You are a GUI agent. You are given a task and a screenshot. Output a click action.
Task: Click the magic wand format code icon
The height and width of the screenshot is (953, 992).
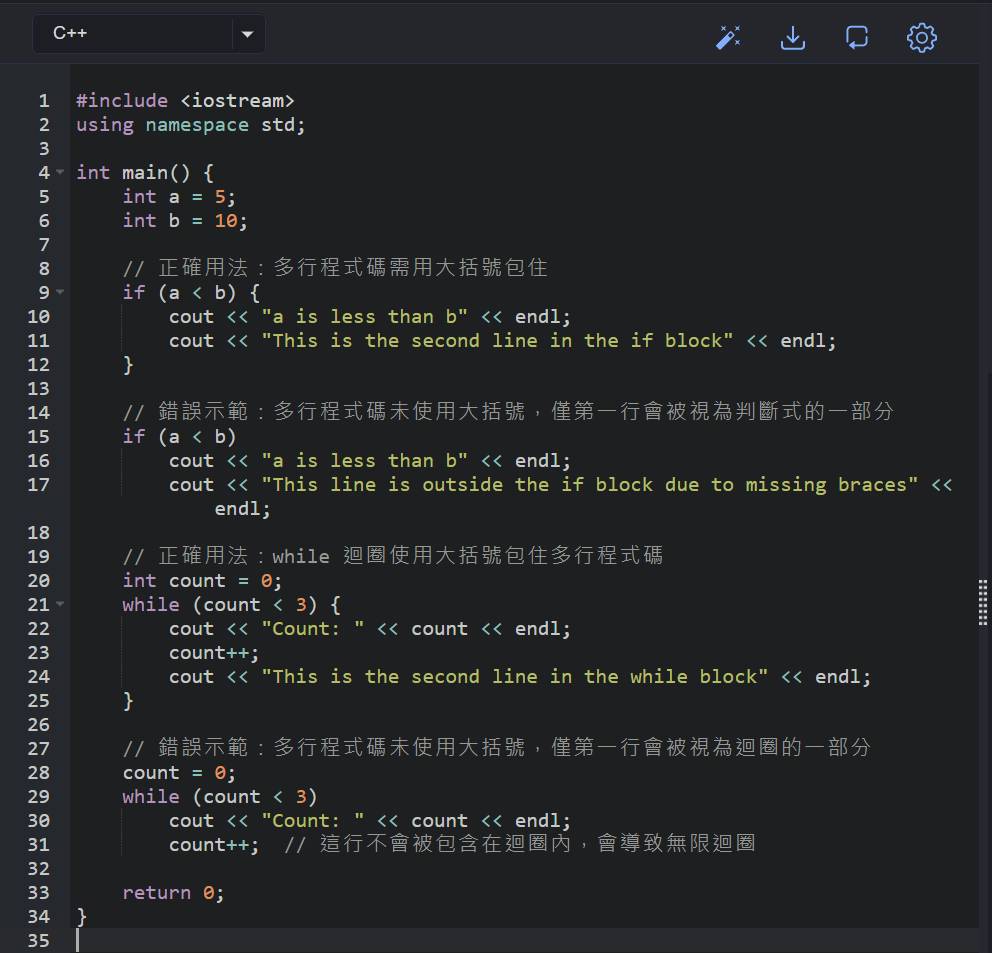[x=728, y=37]
